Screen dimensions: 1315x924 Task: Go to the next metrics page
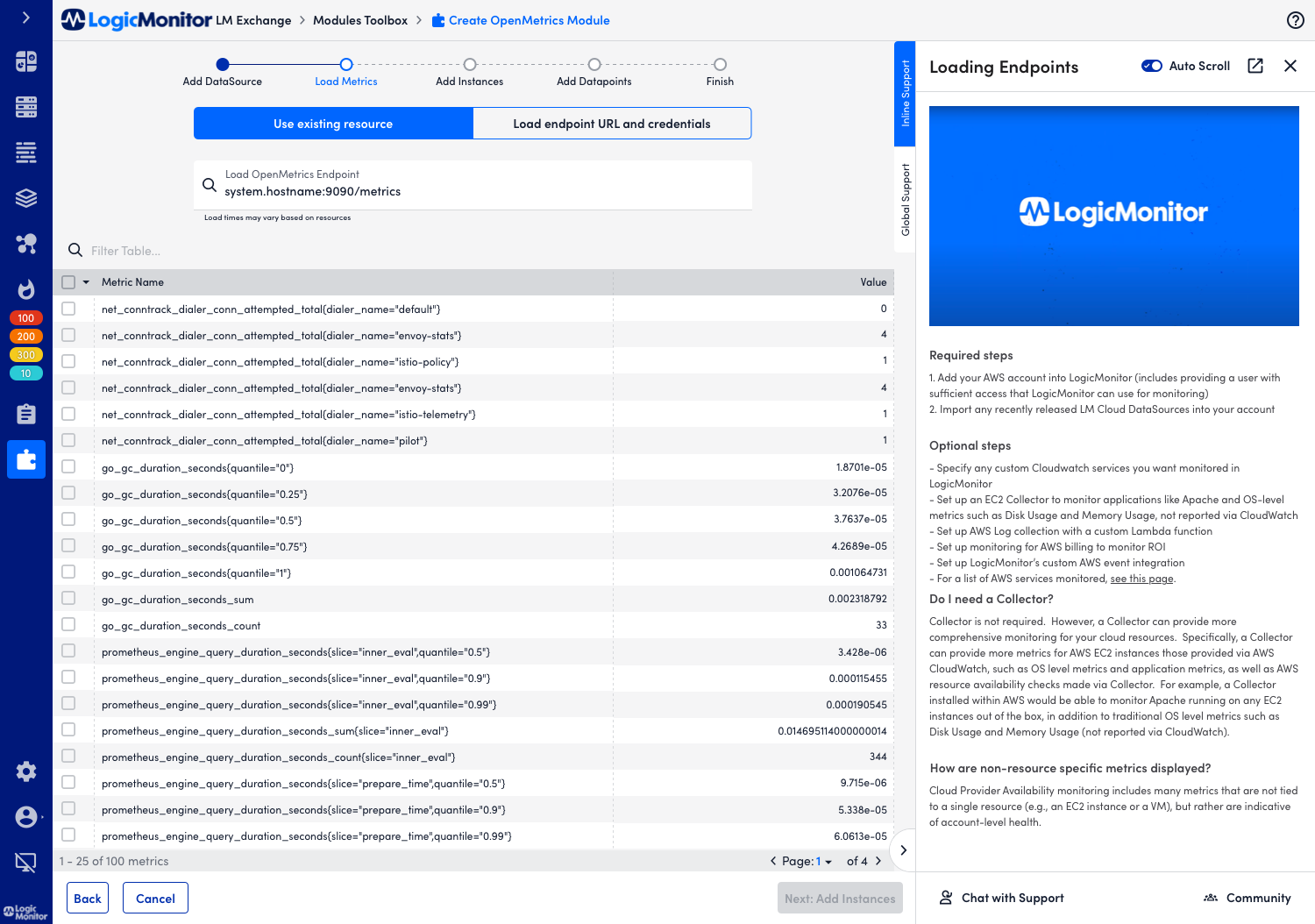[x=878, y=861]
